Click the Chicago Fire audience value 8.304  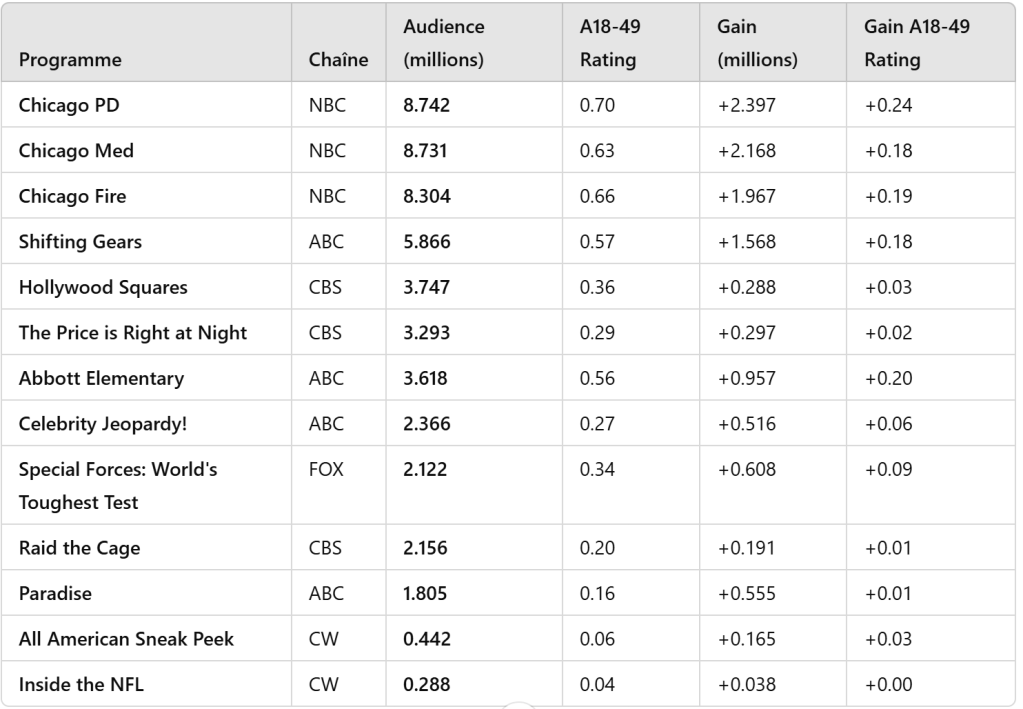(x=427, y=197)
